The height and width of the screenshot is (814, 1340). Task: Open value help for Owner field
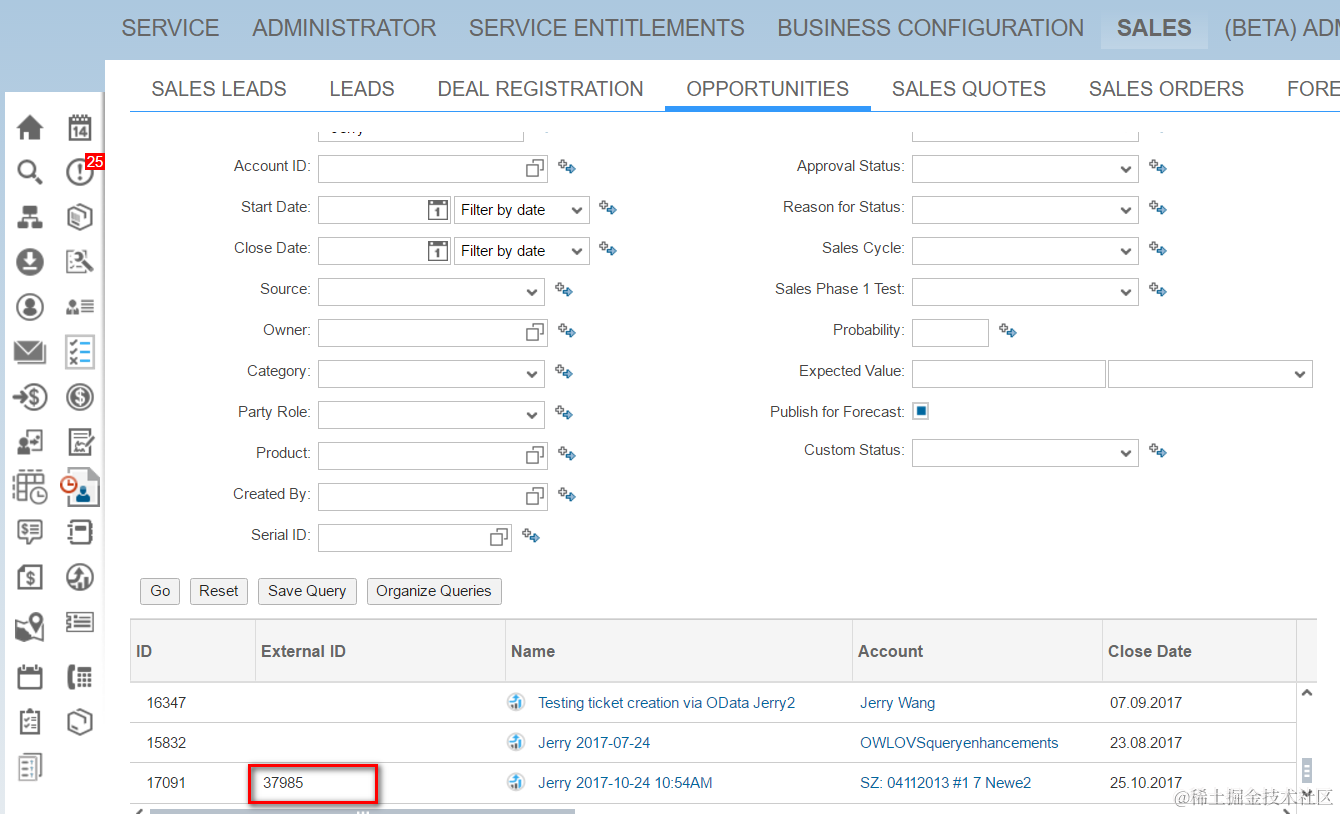(535, 332)
